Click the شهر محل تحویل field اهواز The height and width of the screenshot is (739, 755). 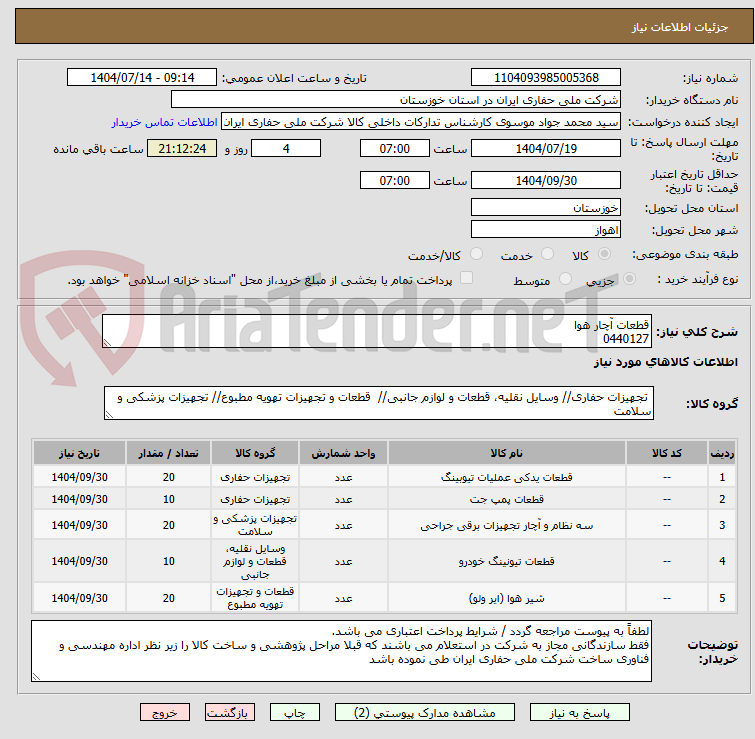(546, 230)
